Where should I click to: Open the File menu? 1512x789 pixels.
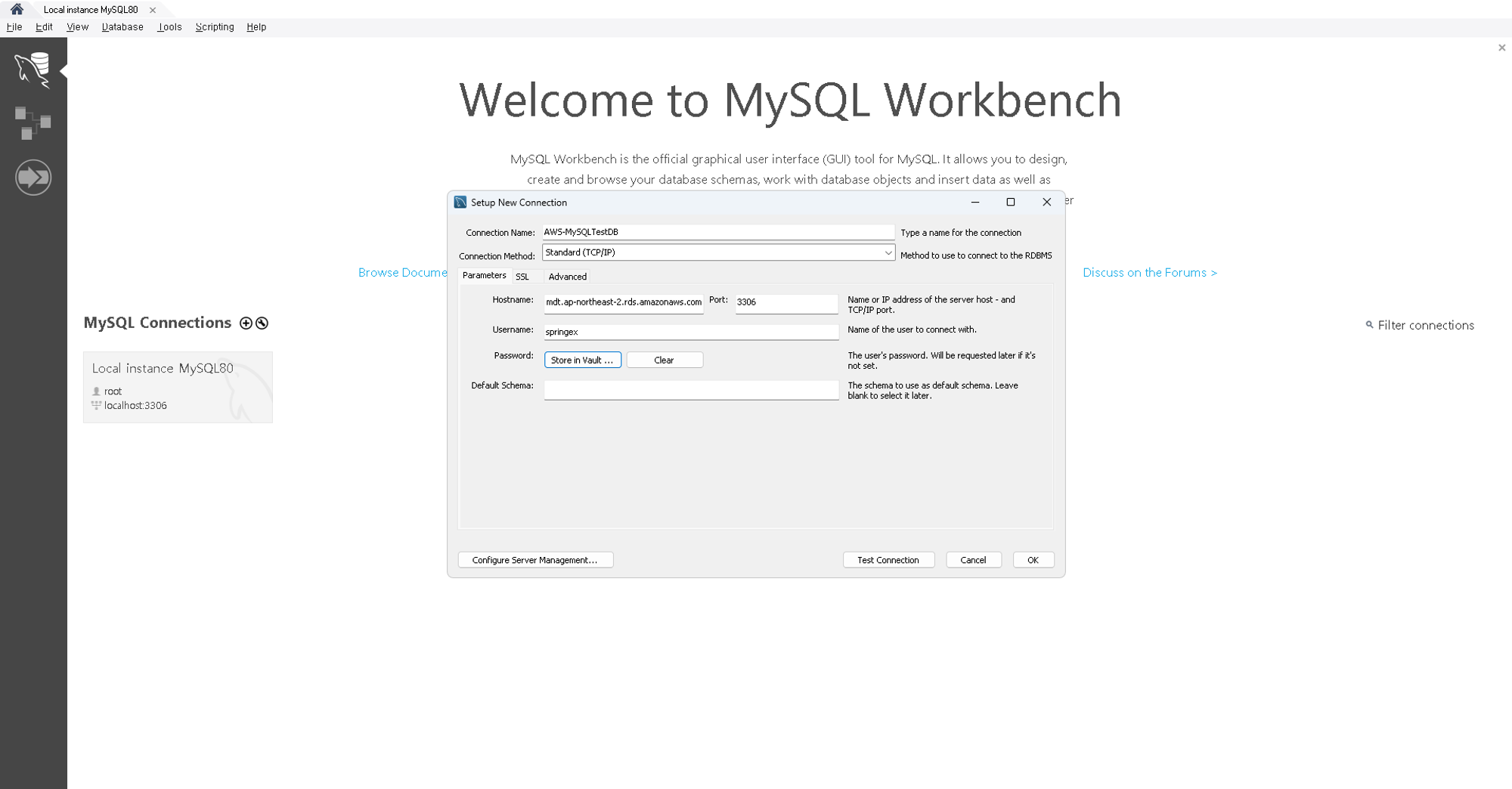point(14,26)
